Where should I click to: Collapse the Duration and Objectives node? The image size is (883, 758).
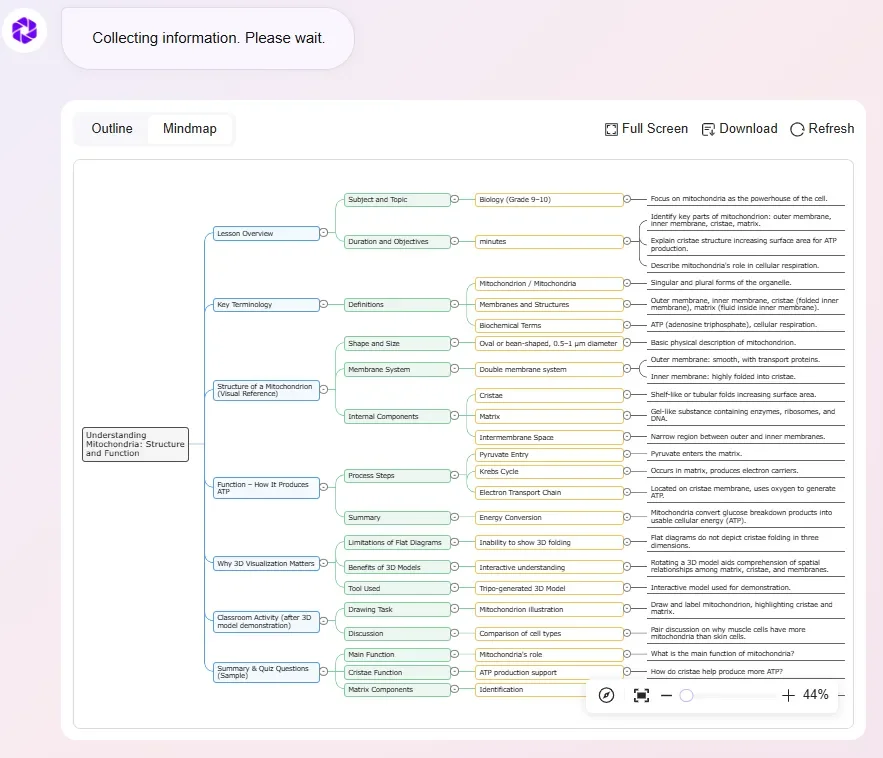(x=454, y=241)
